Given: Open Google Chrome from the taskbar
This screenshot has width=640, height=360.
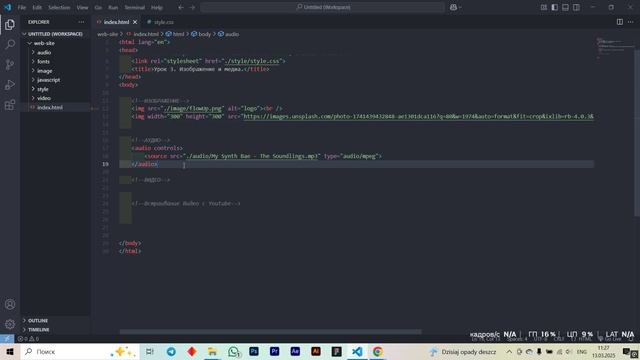Looking at the screenshot, I should point(378,351).
